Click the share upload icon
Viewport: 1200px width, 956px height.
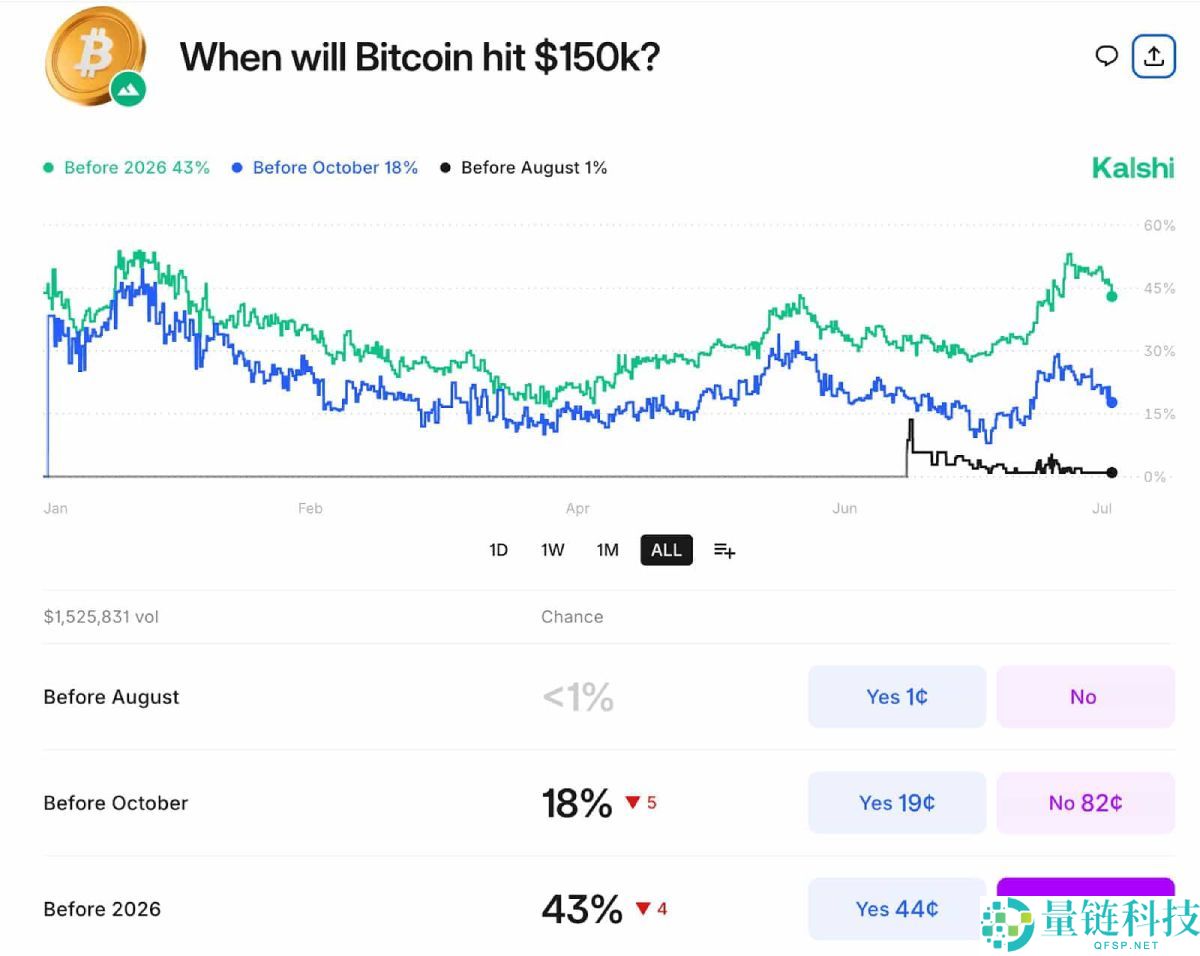click(x=1153, y=56)
